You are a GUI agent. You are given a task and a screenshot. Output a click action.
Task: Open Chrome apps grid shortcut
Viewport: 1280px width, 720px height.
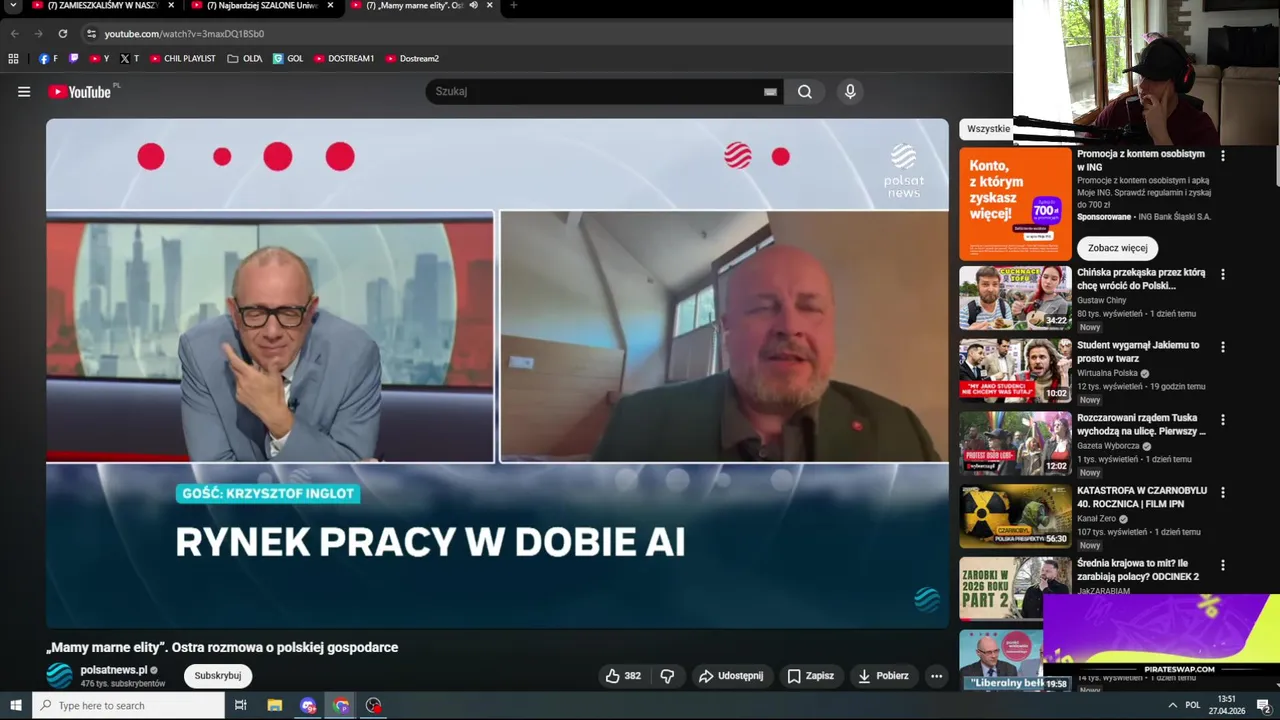pyautogui.click(x=13, y=59)
